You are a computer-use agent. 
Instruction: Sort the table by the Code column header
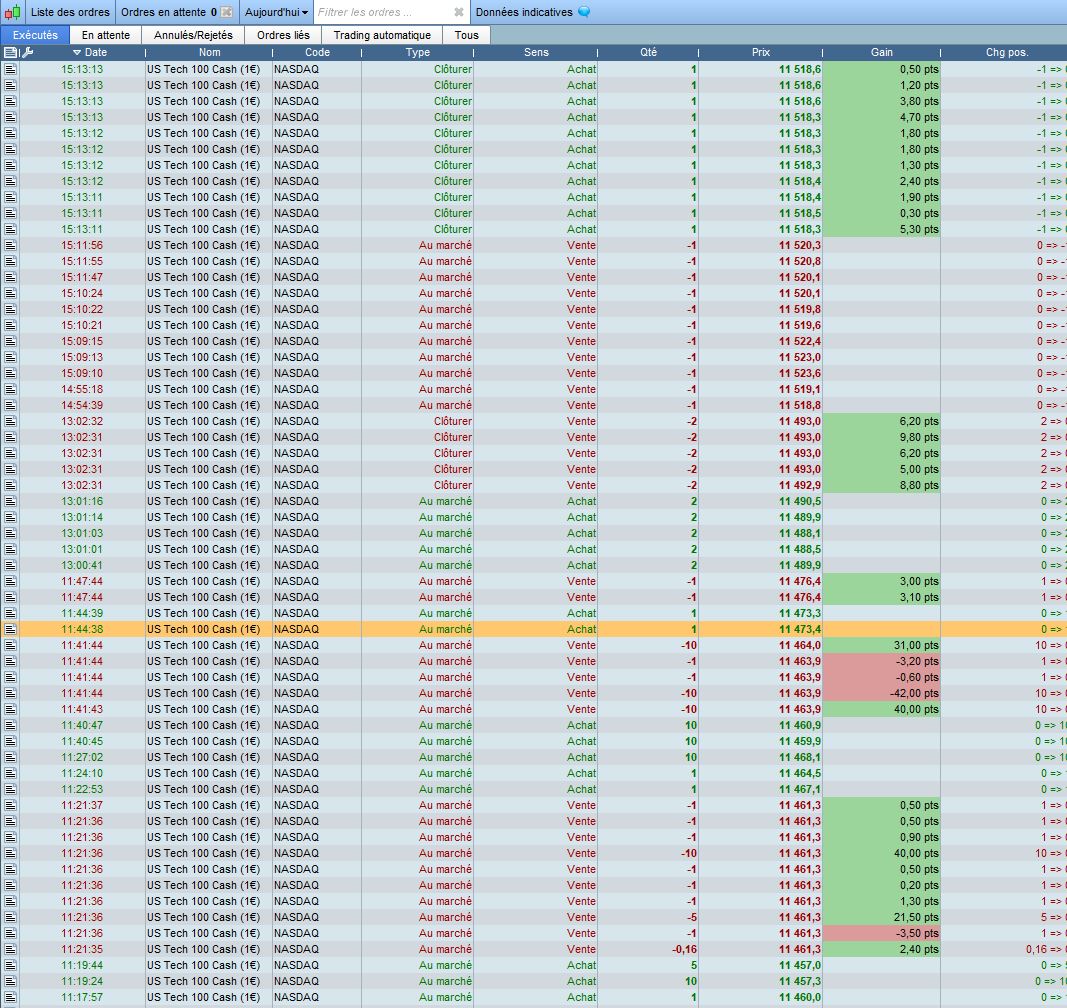(317, 52)
